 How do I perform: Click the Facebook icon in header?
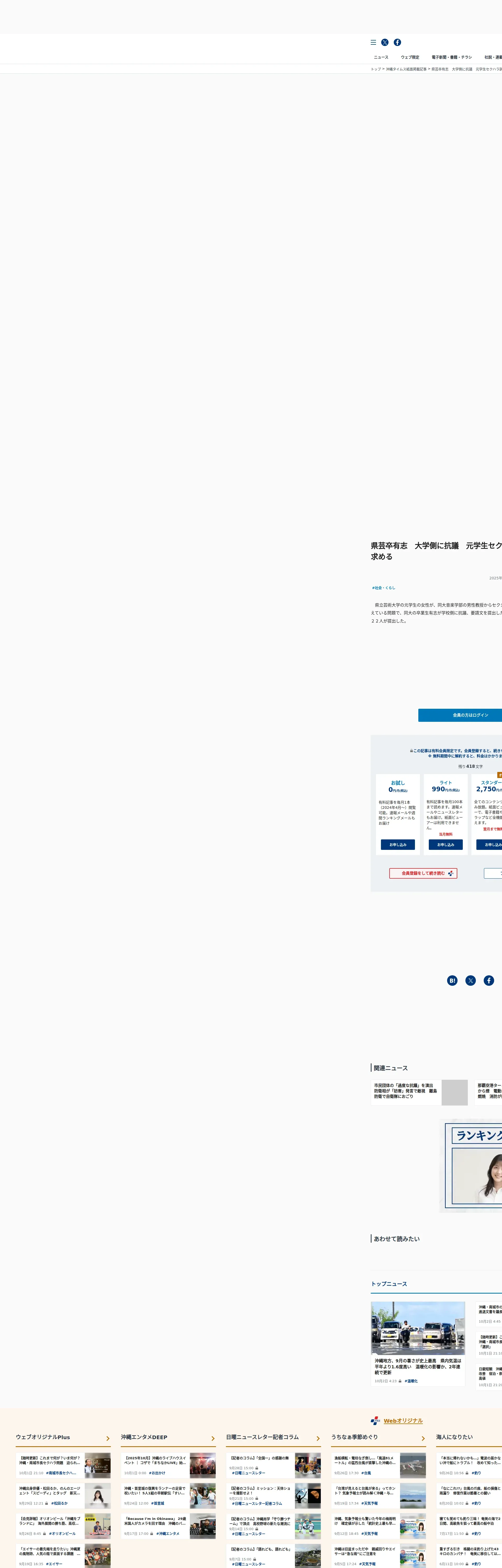tap(397, 43)
